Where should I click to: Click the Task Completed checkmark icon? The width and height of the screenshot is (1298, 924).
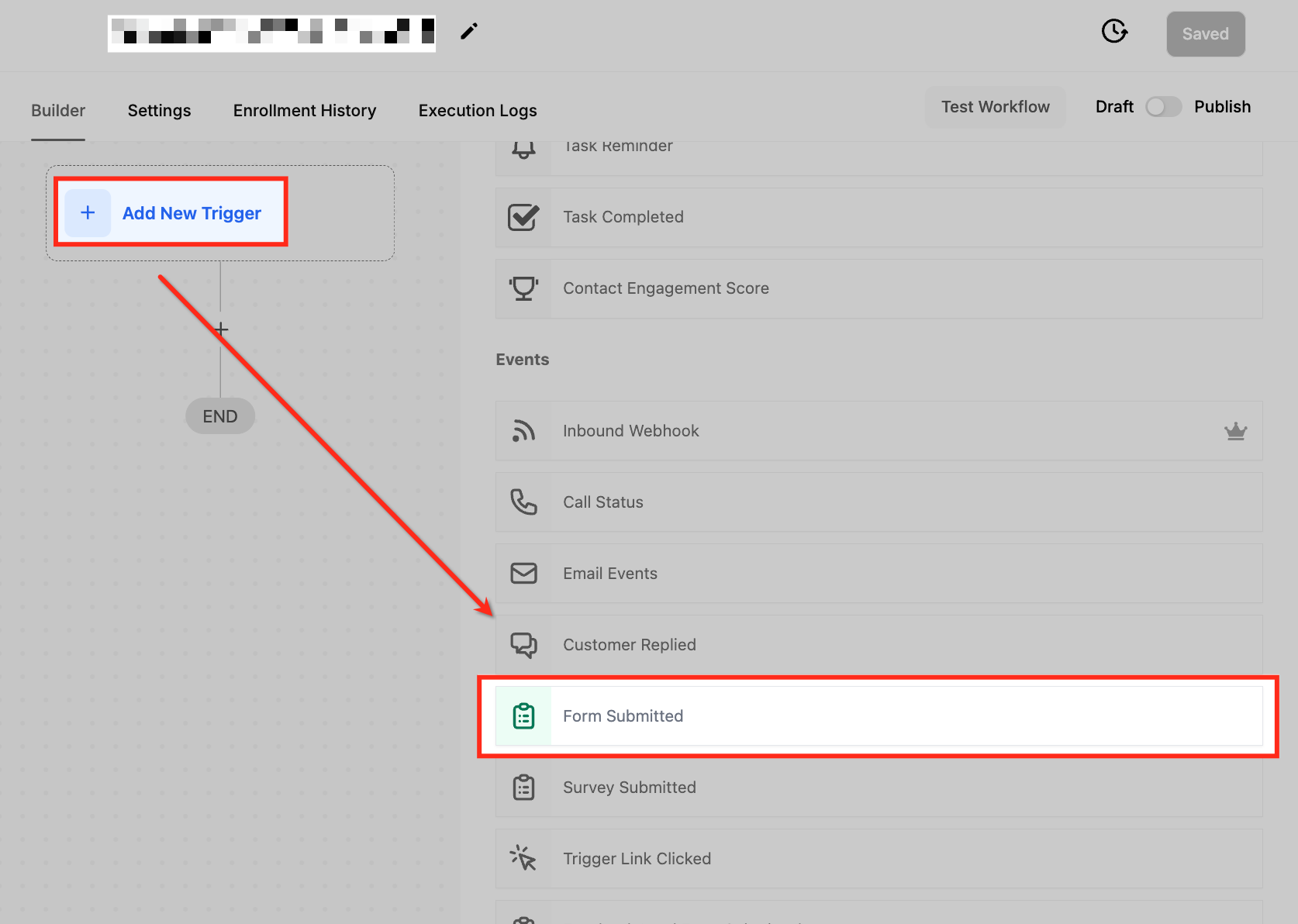(523, 216)
